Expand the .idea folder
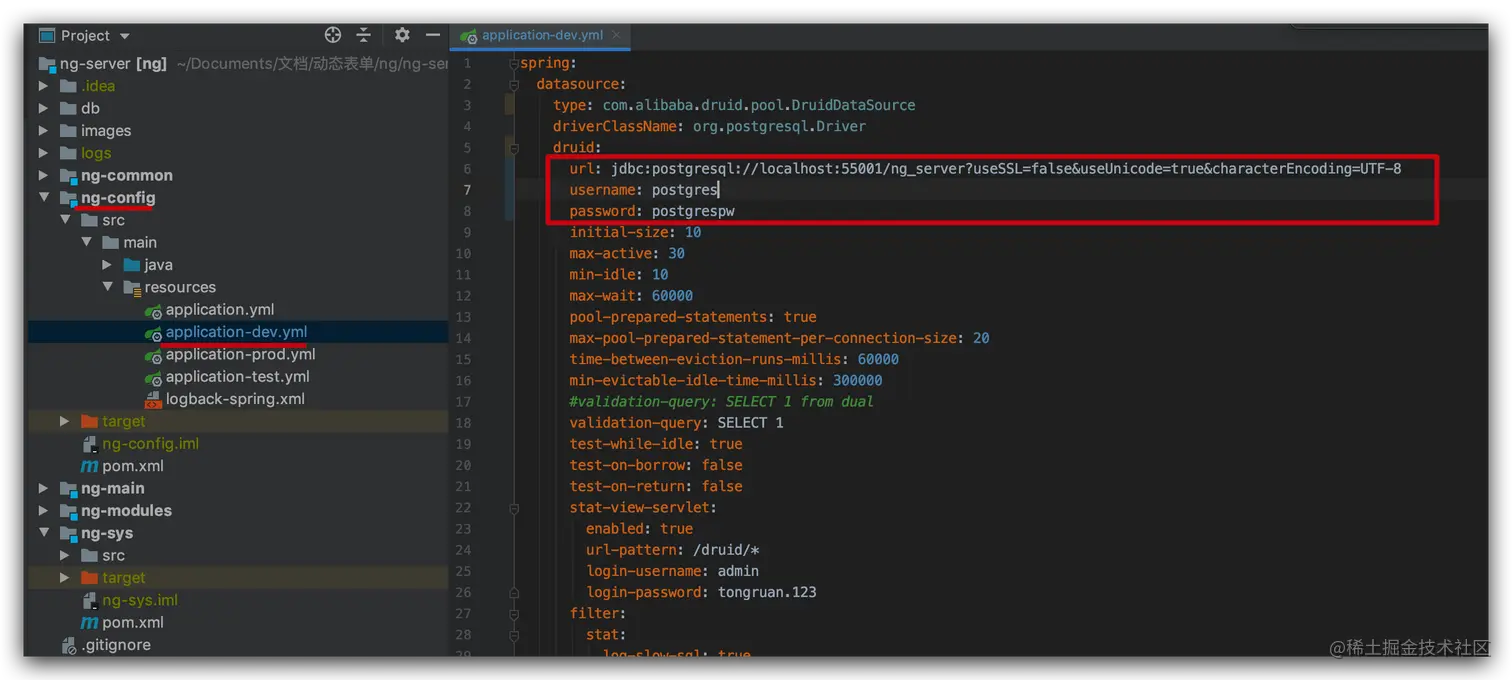This screenshot has height=680, width=1512. [43, 86]
